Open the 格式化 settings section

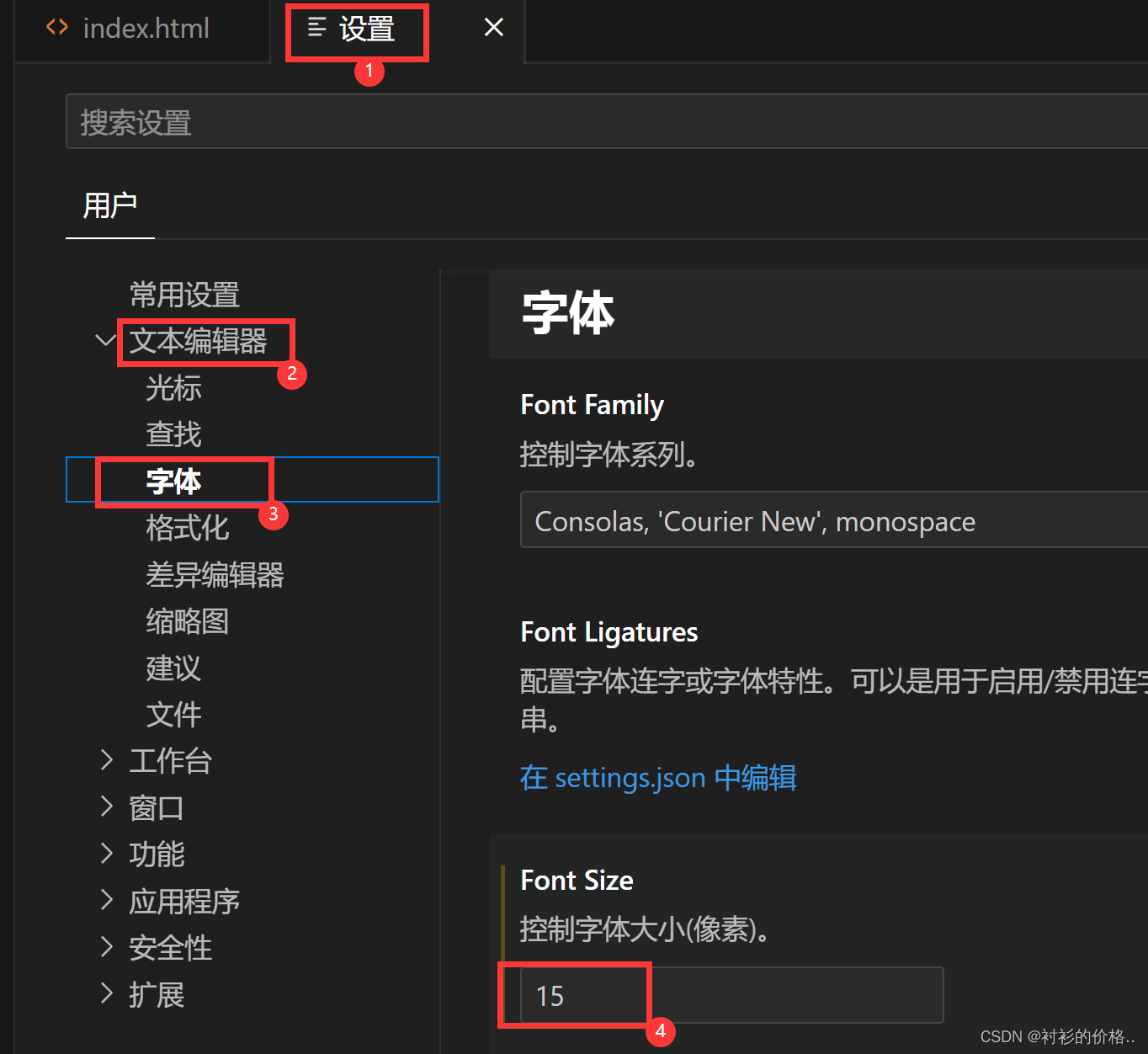click(187, 528)
